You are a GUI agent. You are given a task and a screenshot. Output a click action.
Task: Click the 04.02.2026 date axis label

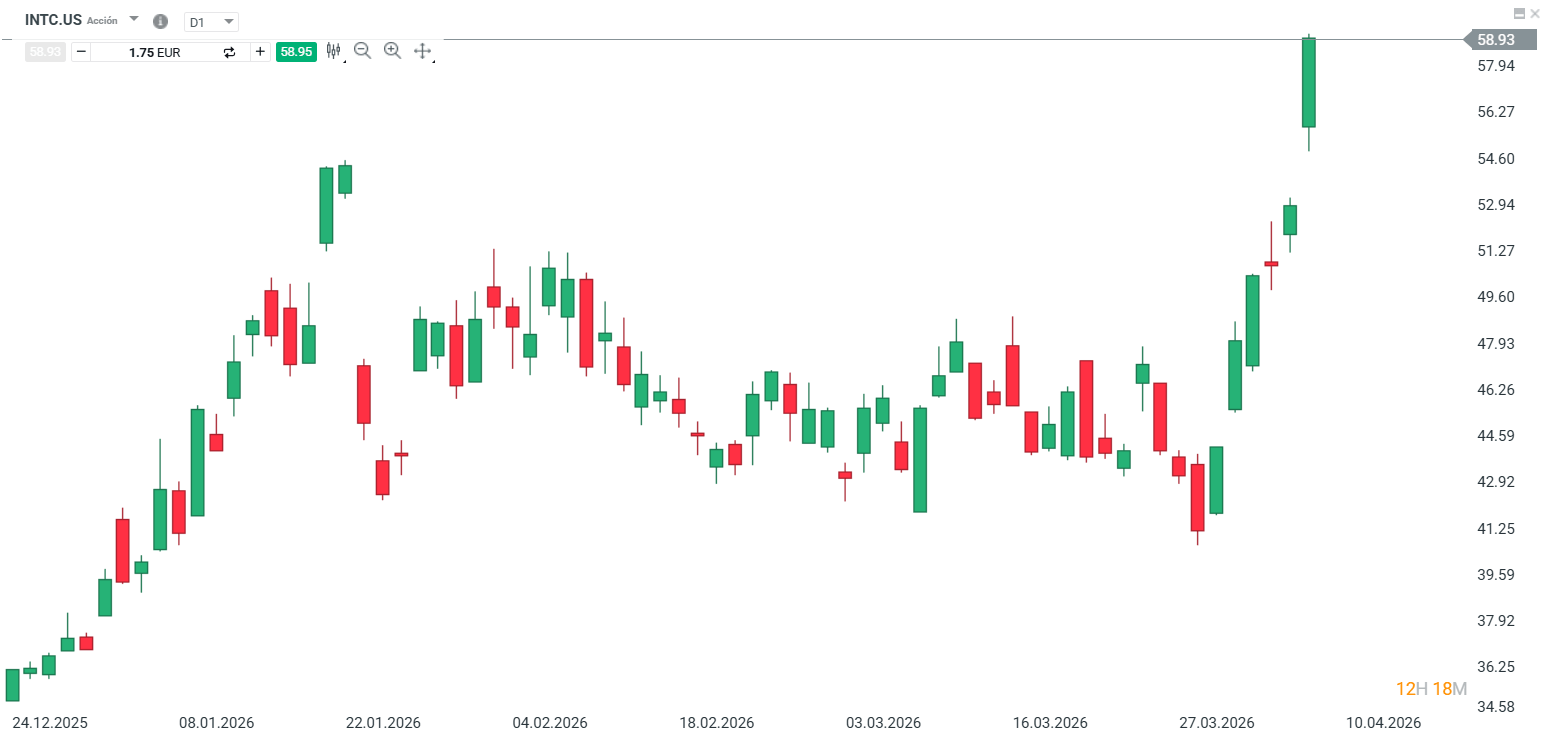[550, 722]
